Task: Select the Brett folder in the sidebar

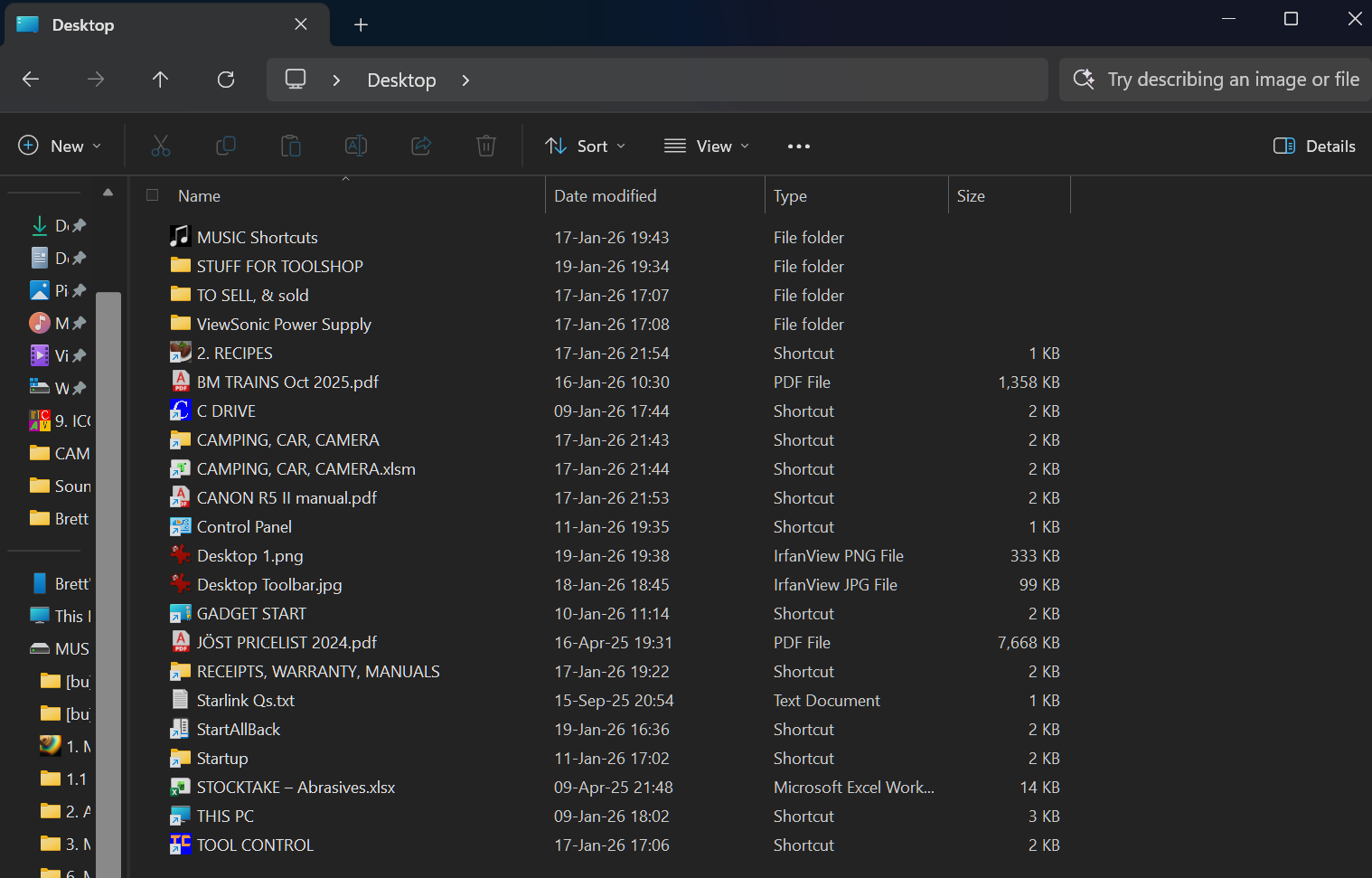Action: tap(61, 518)
